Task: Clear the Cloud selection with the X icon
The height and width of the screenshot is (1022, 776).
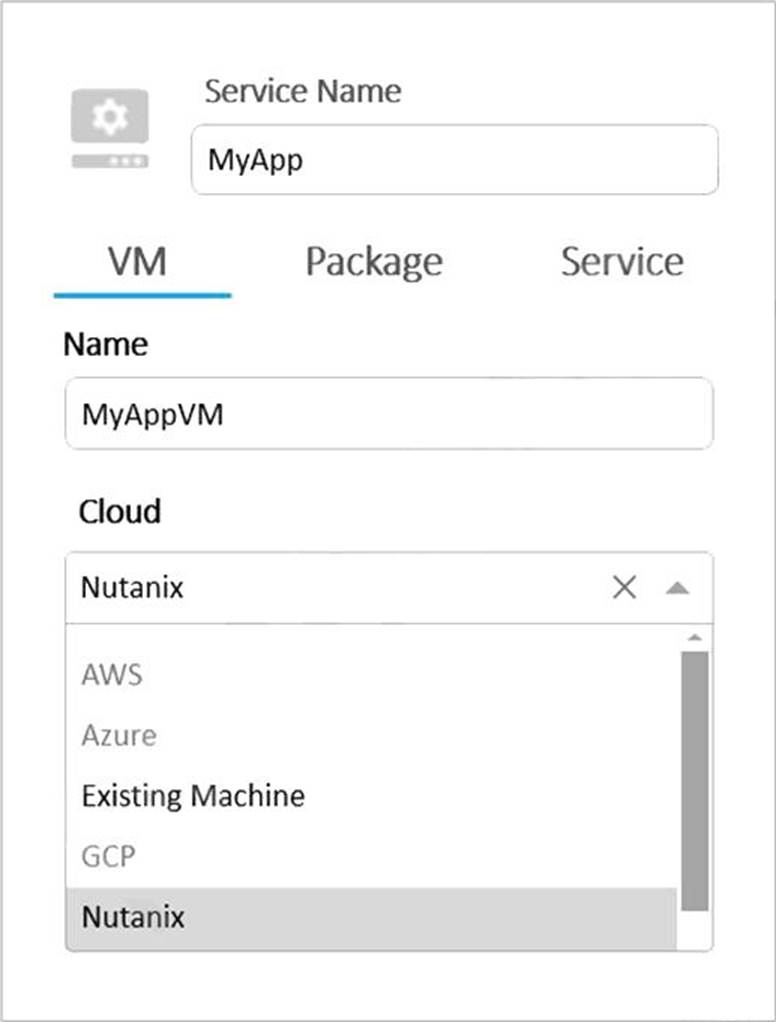Action: 624,588
